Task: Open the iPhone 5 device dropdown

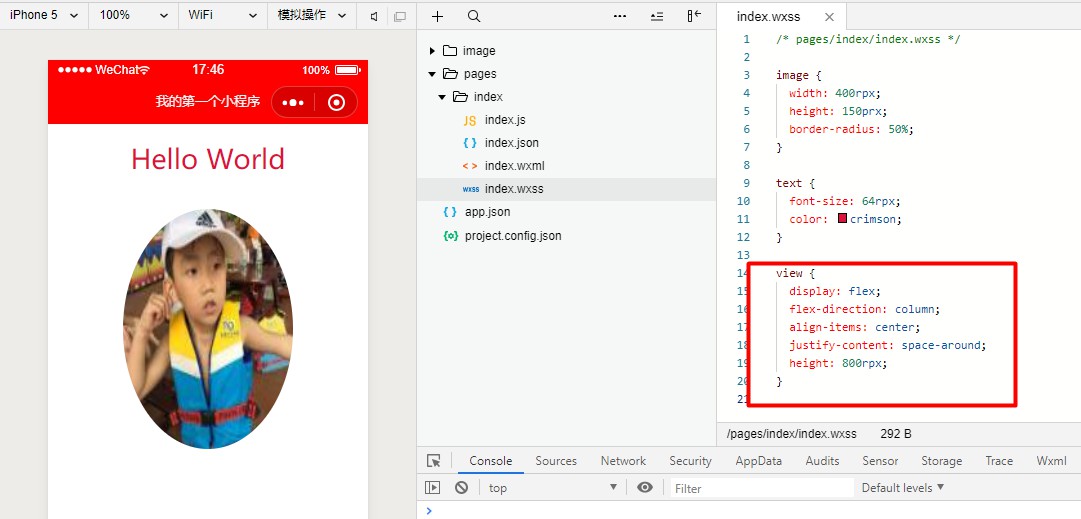Action: [x=44, y=15]
